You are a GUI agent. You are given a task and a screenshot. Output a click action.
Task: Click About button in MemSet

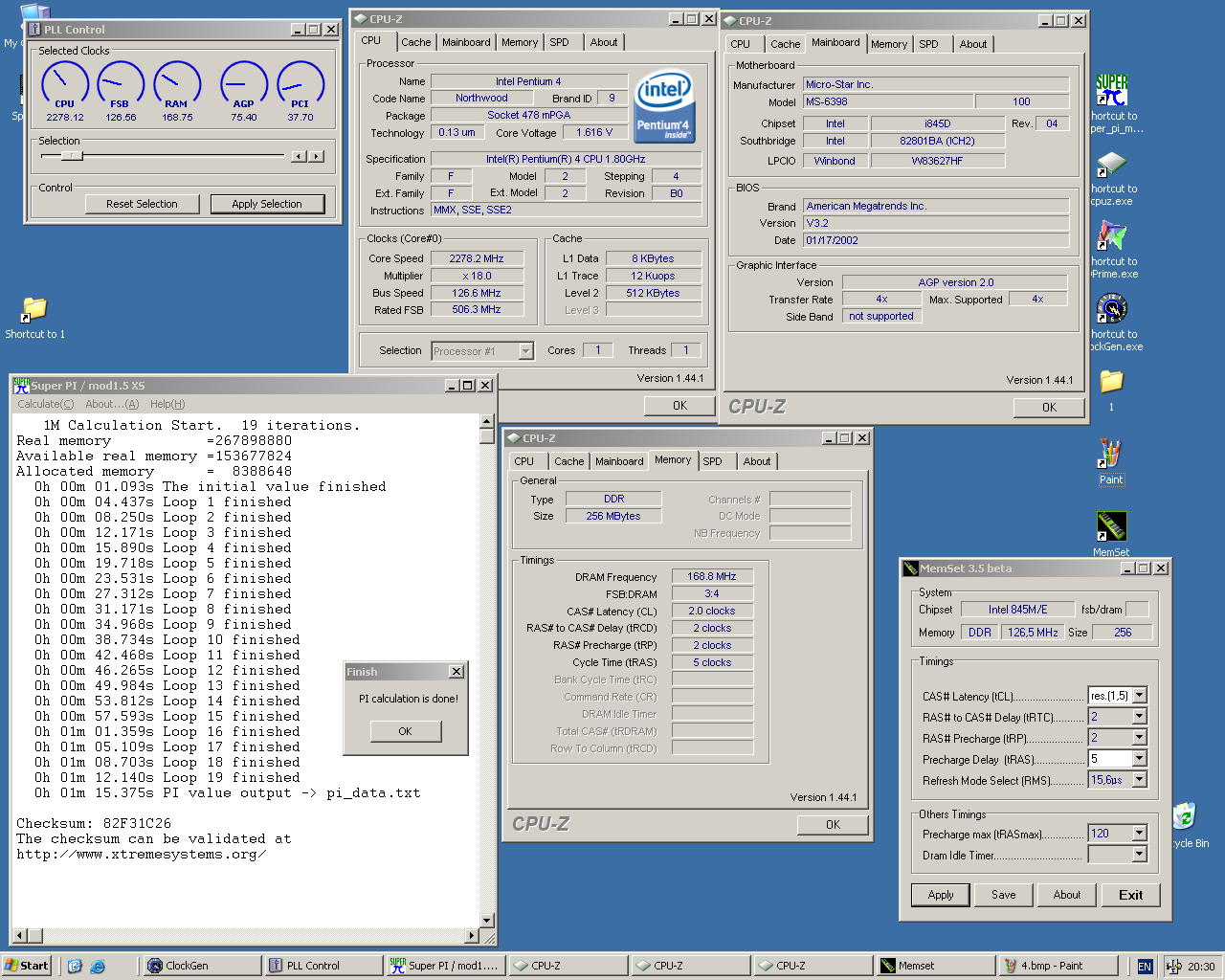(1067, 895)
